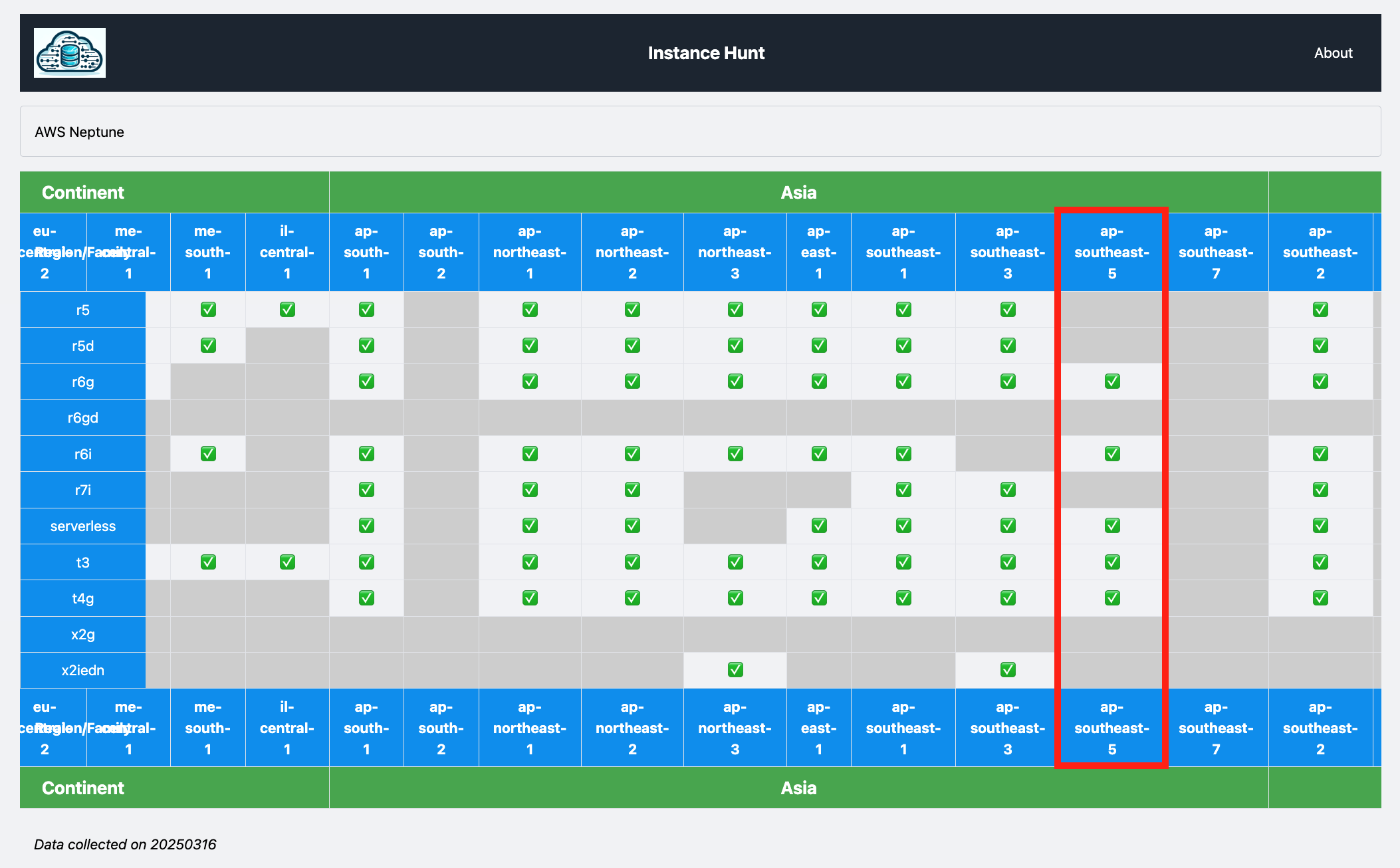Open the About page
This screenshot has height=868, width=1400.
pos(1333,53)
